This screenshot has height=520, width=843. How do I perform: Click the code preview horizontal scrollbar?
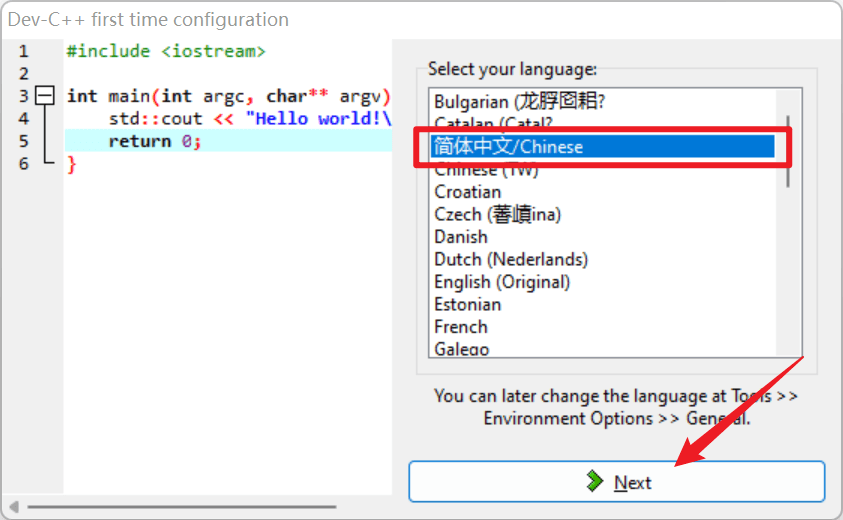coord(182,507)
